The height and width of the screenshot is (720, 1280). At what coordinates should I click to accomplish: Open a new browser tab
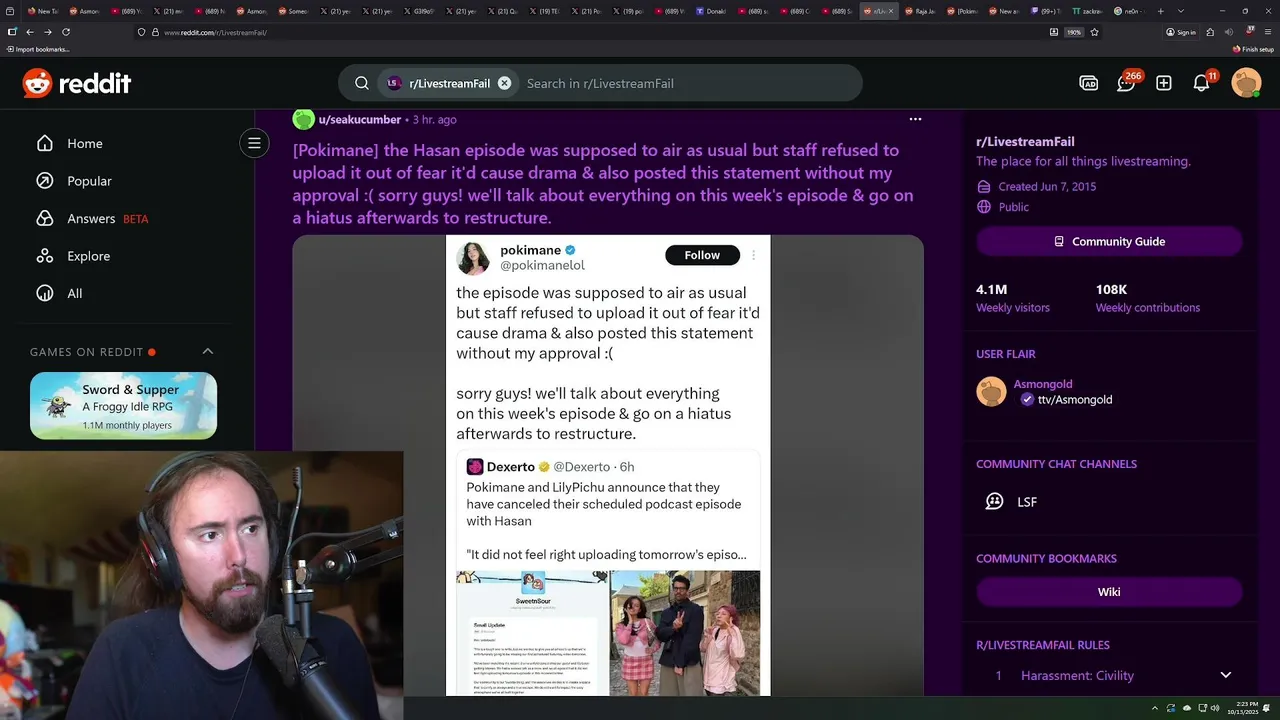coord(1160,11)
